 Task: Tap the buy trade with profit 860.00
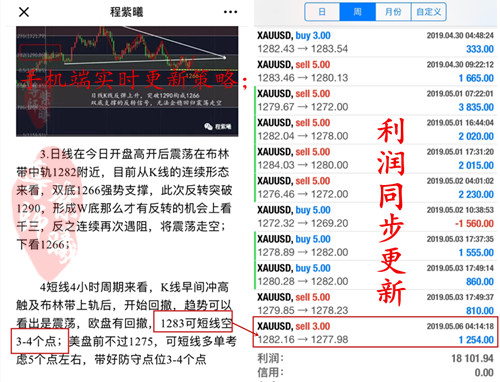(375, 275)
